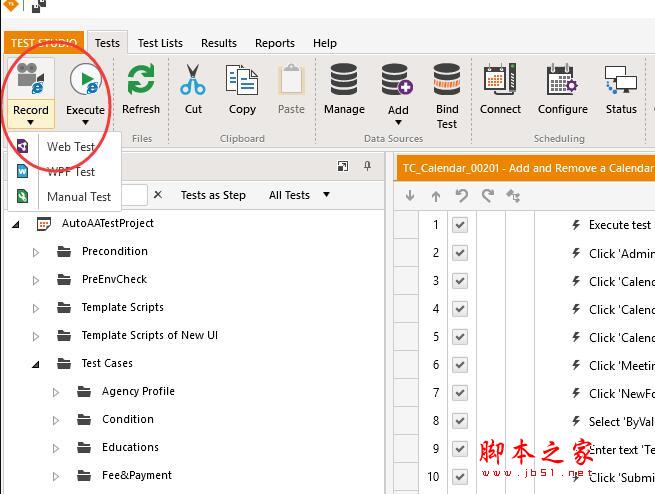Image resolution: width=655 pixels, height=494 pixels.
Task: Click the TEST STUDIO button
Action: point(44,43)
